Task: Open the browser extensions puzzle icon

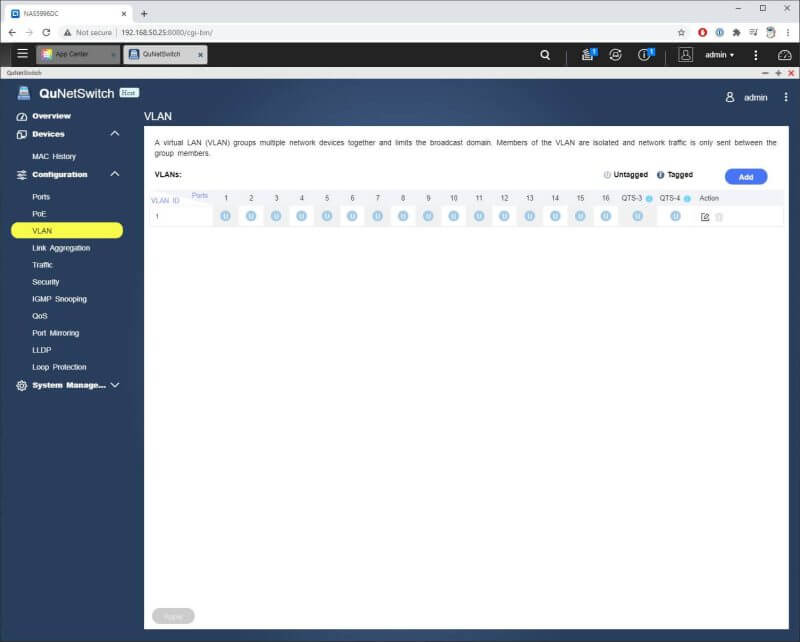Action: point(736,32)
